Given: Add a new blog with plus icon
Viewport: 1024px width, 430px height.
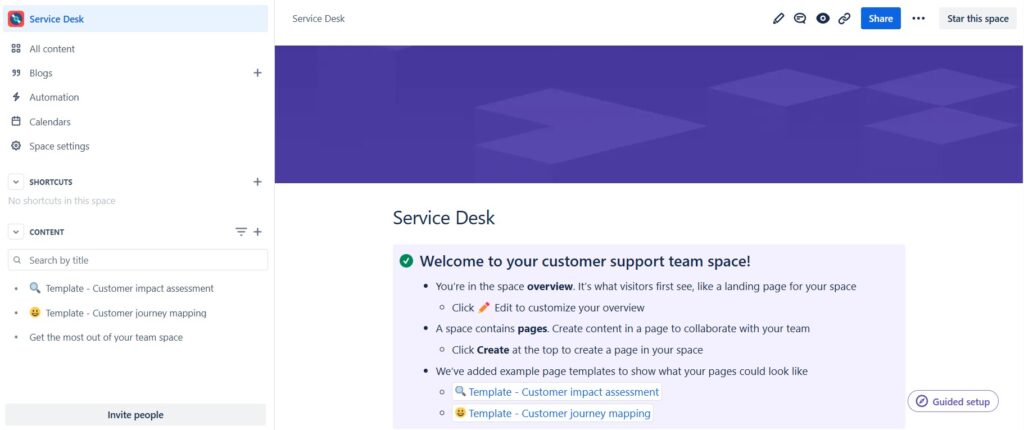Looking at the screenshot, I should tap(257, 73).
